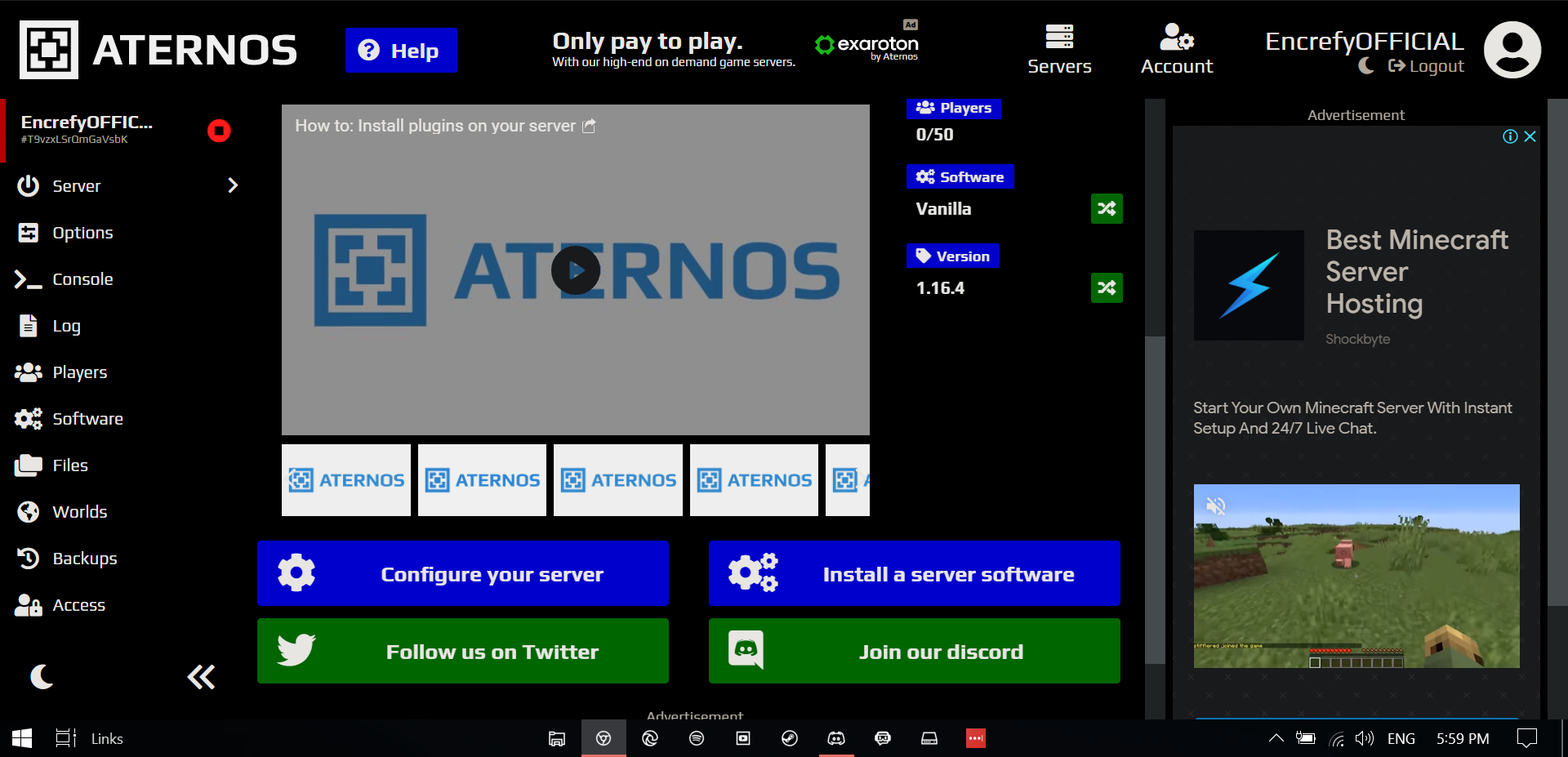Click Follow us on Twitter
The image size is (1568, 757).
point(463,651)
